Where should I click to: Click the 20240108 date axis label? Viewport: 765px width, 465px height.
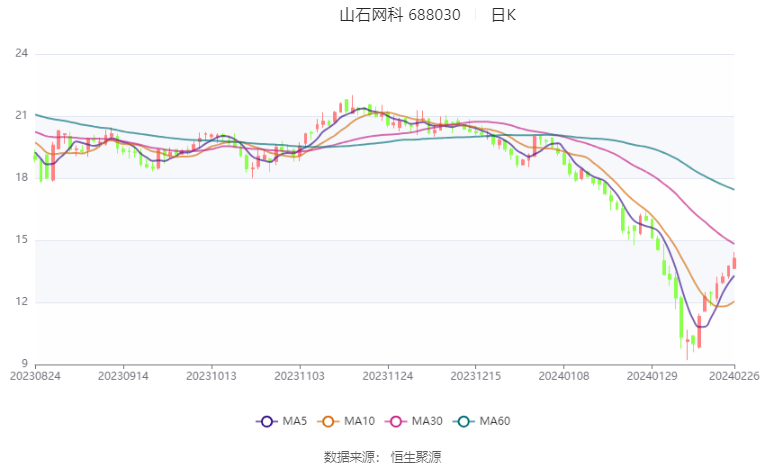(564, 376)
